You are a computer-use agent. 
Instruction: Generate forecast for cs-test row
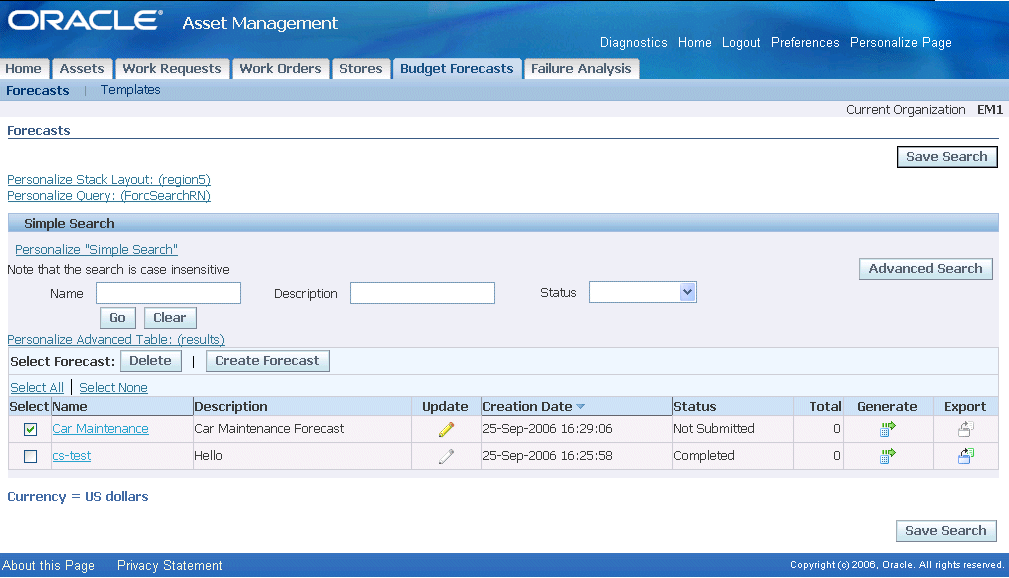(x=888, y=456)
